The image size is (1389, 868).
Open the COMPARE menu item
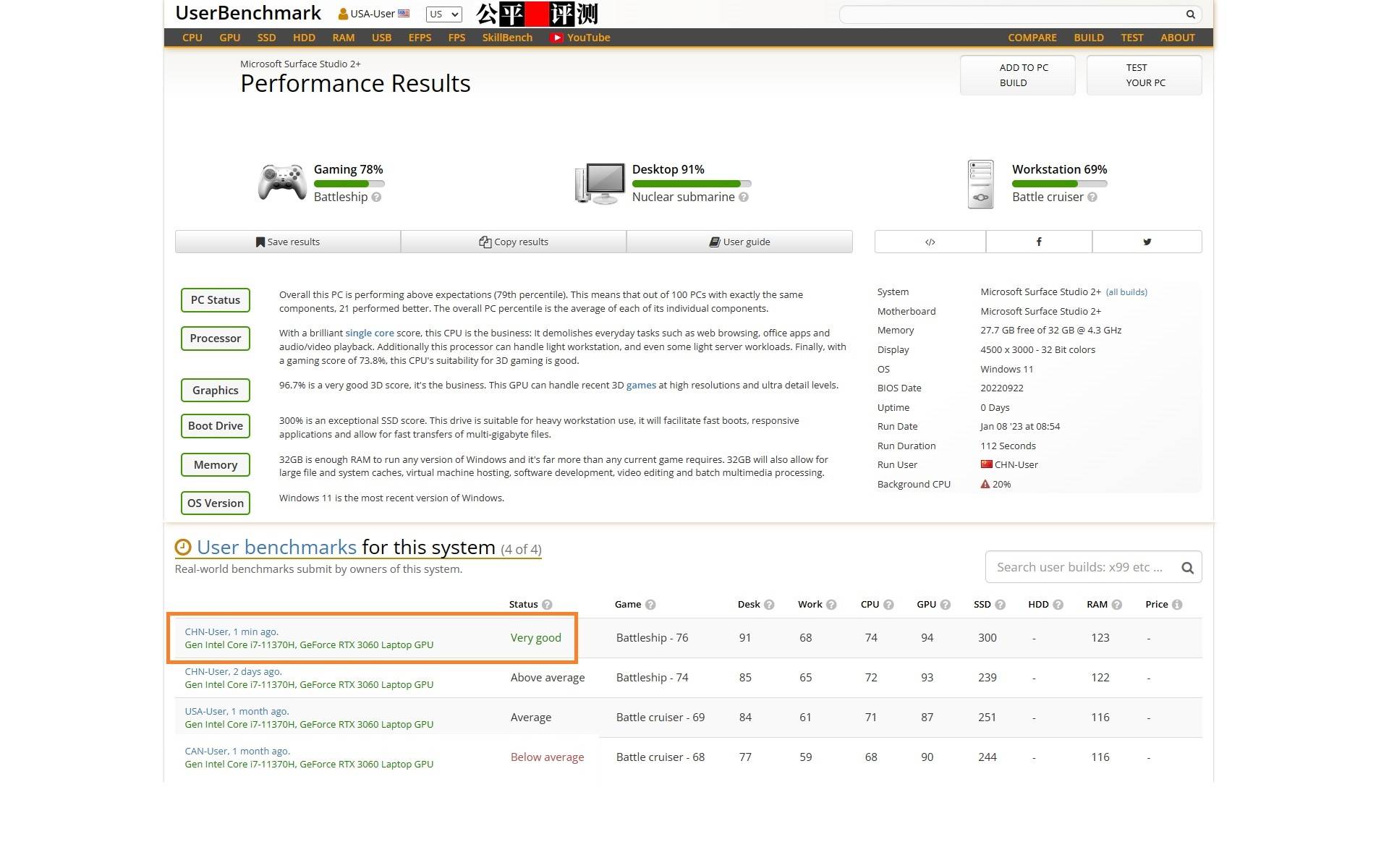click(1032, 38)
